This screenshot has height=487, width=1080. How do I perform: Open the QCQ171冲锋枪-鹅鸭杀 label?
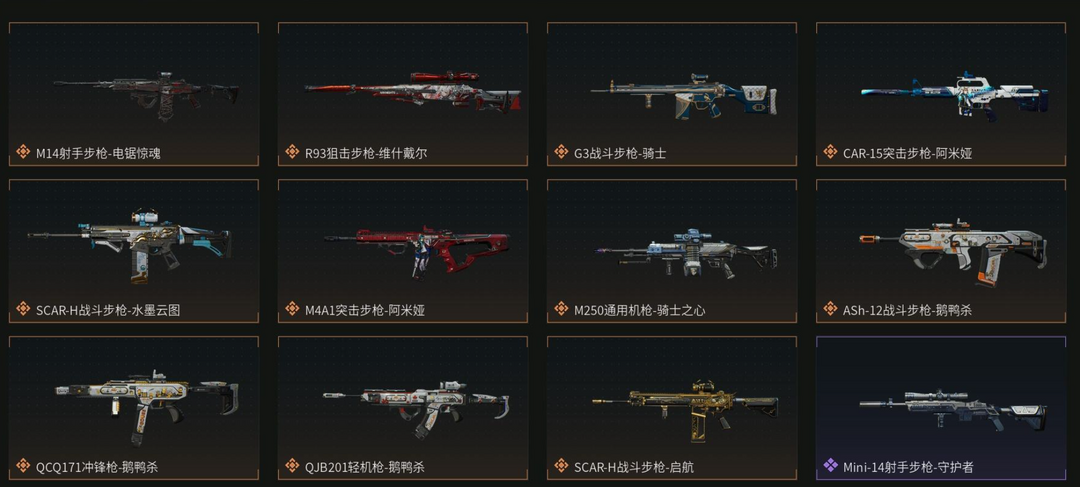pos(97,467)
